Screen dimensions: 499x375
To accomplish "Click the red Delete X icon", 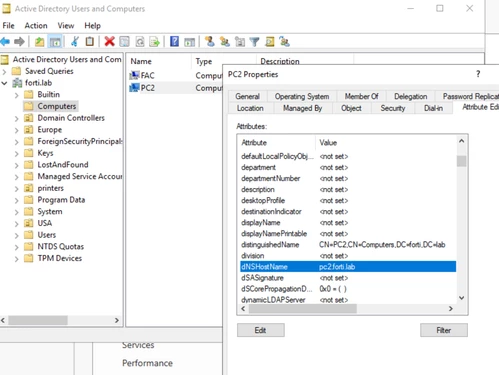I will pos(109,42).
